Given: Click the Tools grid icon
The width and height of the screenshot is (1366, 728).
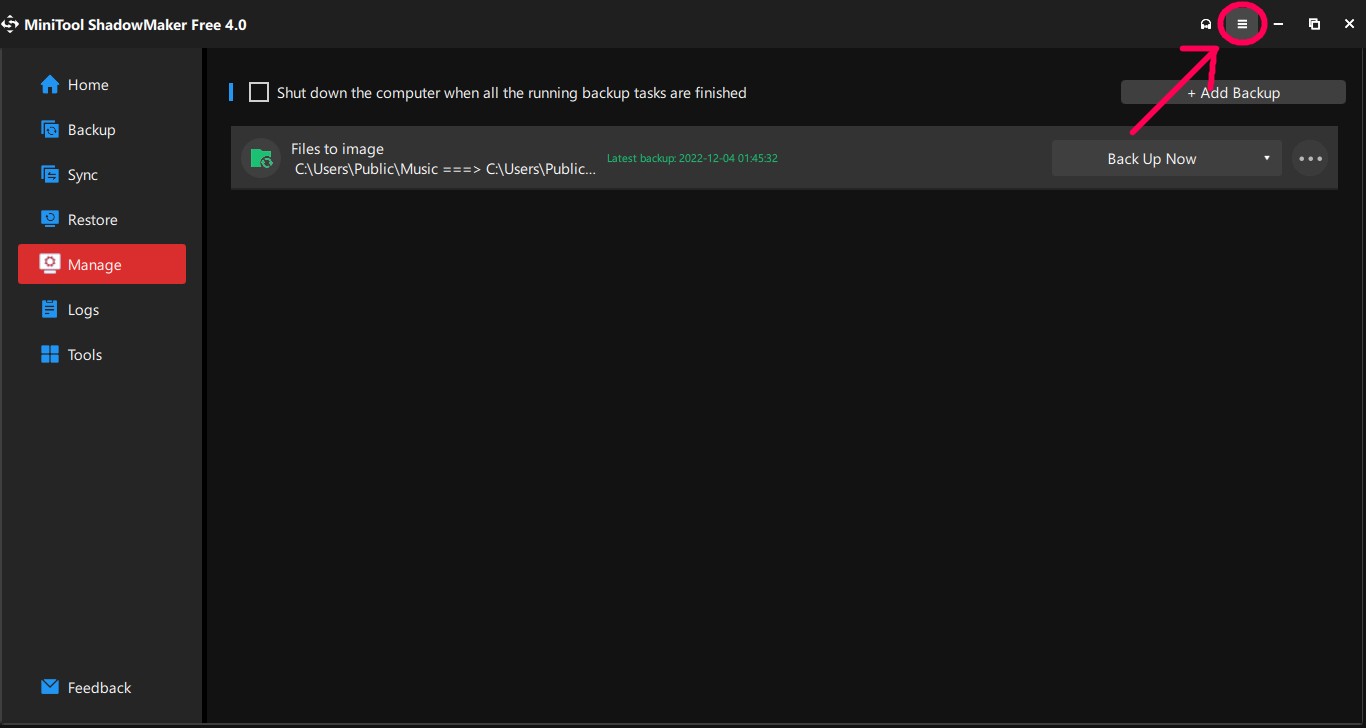Looking at the screenshot, I should [x=49, y=355].
